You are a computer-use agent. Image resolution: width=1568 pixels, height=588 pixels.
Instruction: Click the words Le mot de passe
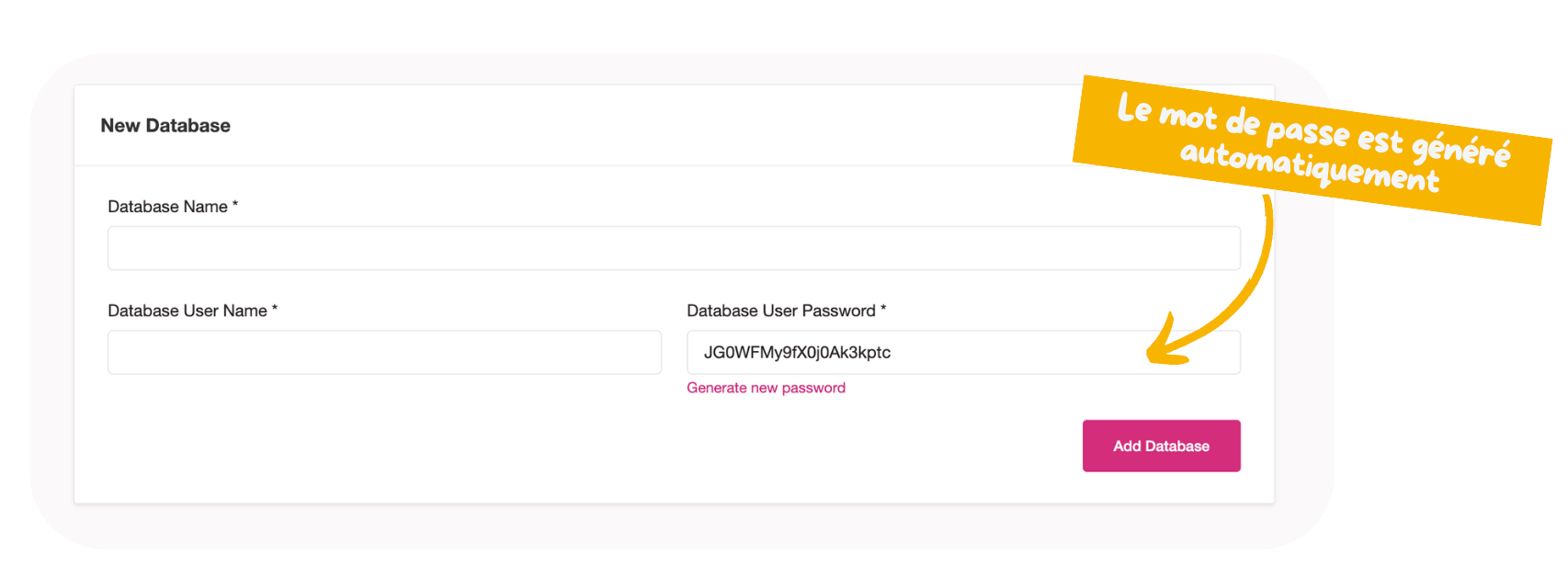[1232, 121]
